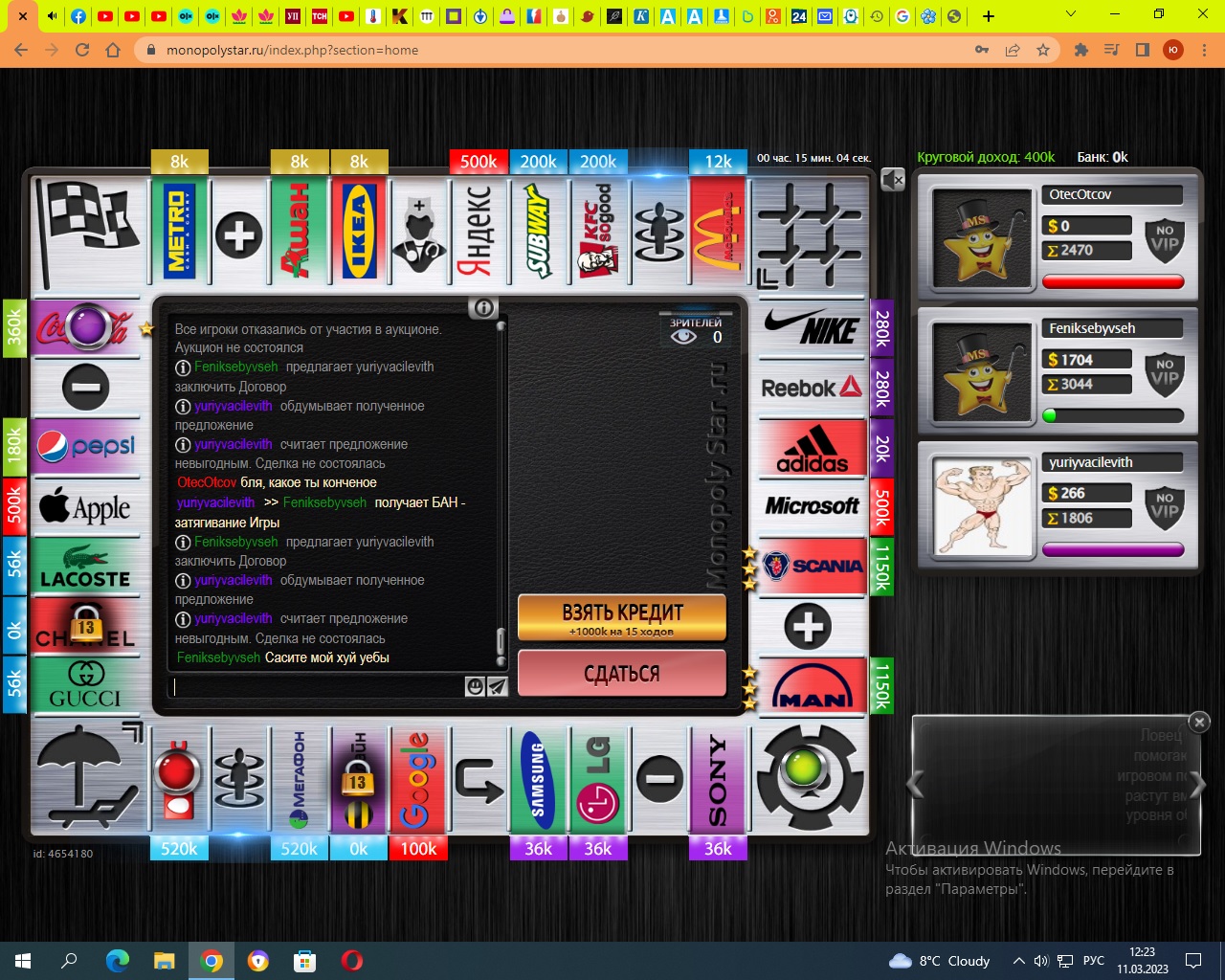Open browser extensions puzzle icon
This screenshot has width=1225, height=980.
[1081, 50]
